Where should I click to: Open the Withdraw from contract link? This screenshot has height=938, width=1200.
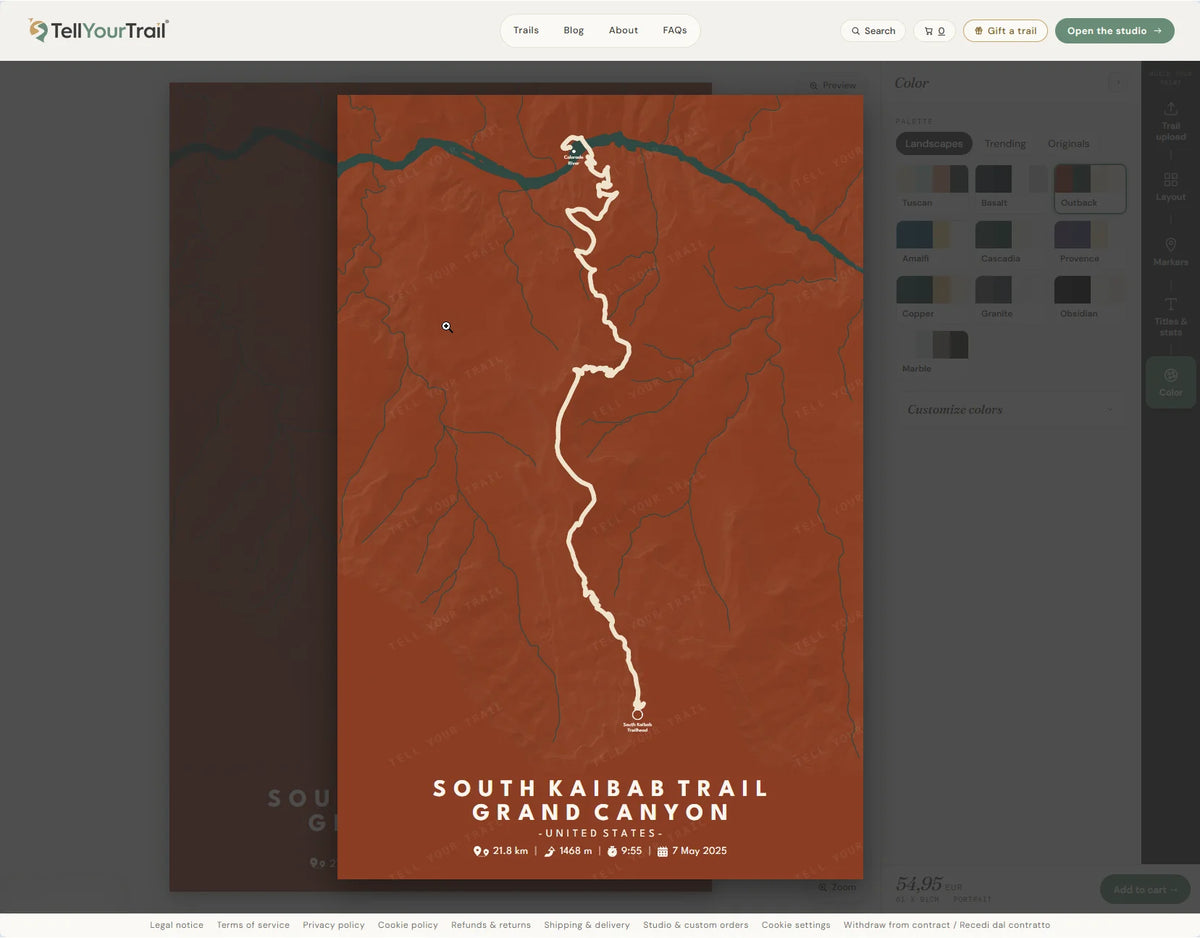click(947, 925)
